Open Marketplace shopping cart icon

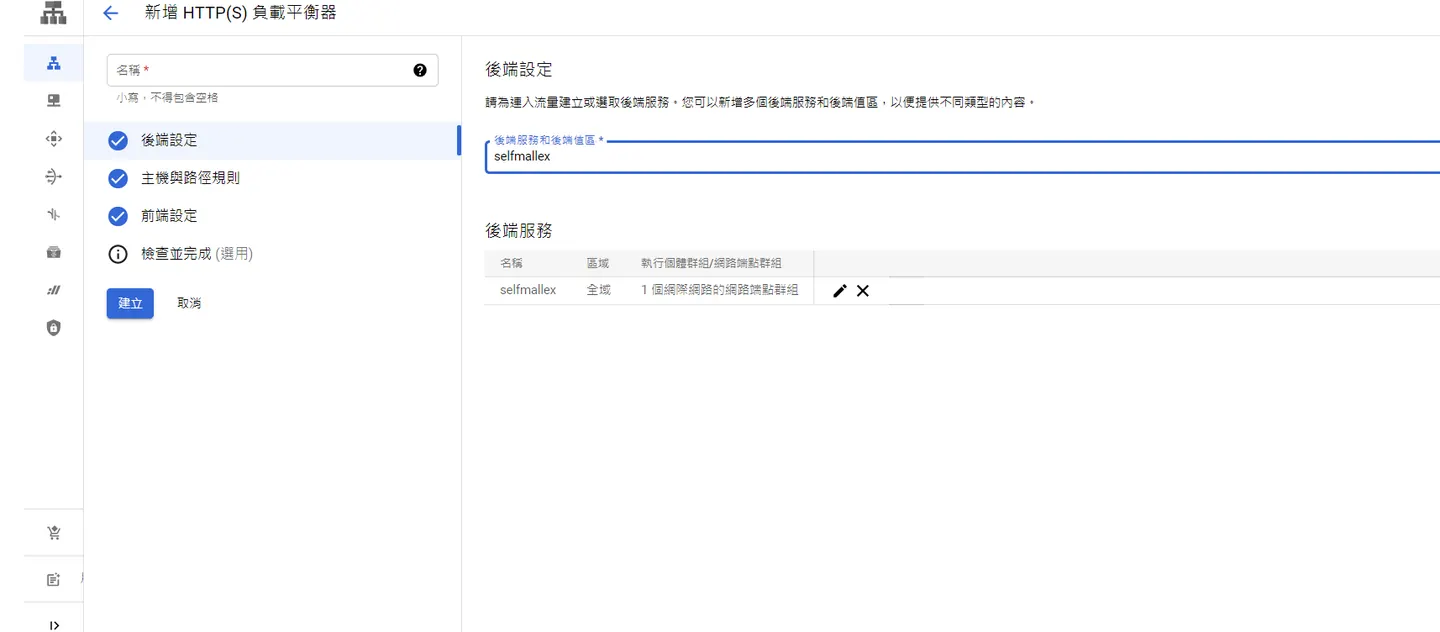coord(54,533)
